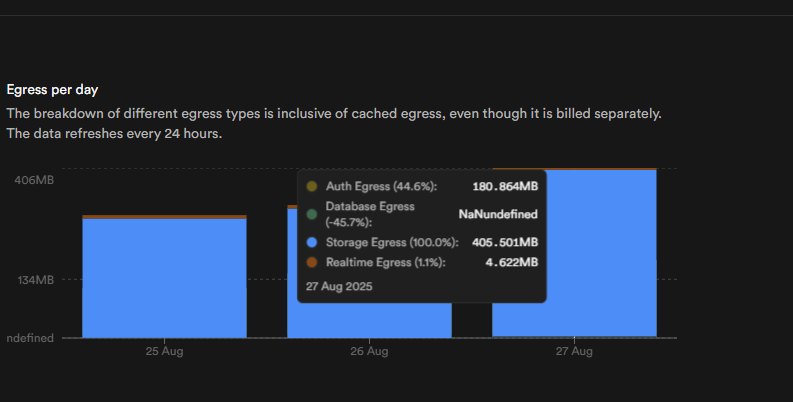This screenshot has height=402, width=793.
Task: Click the 25 Aug blue storage bar
Action: point(164,278)
